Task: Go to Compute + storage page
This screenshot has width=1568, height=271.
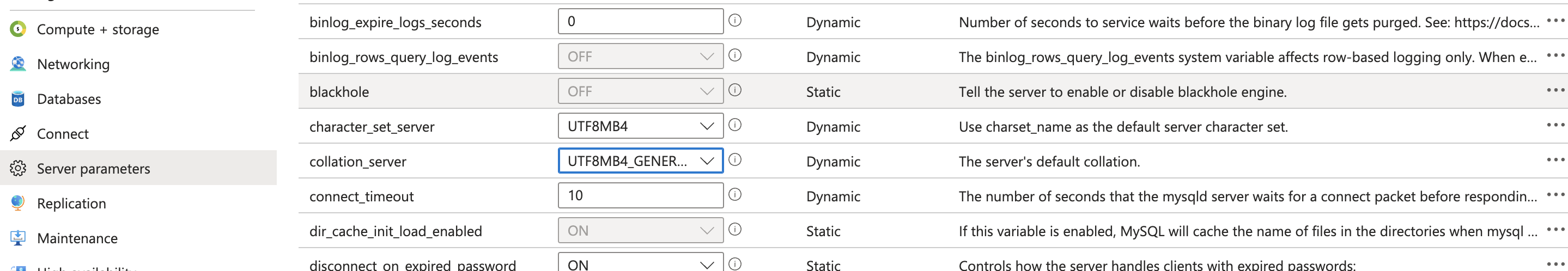Action: click(x=98, y=29)
